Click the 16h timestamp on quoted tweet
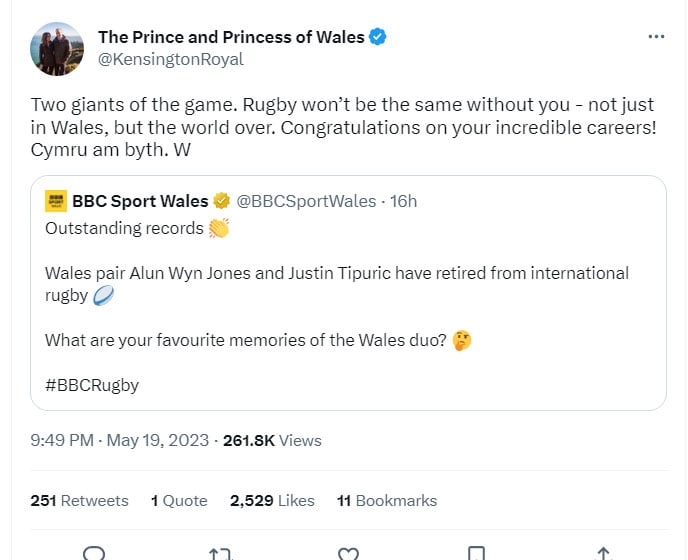Image resolution: width=688 pixels, height=560 pixels. [x=403, y=201]
